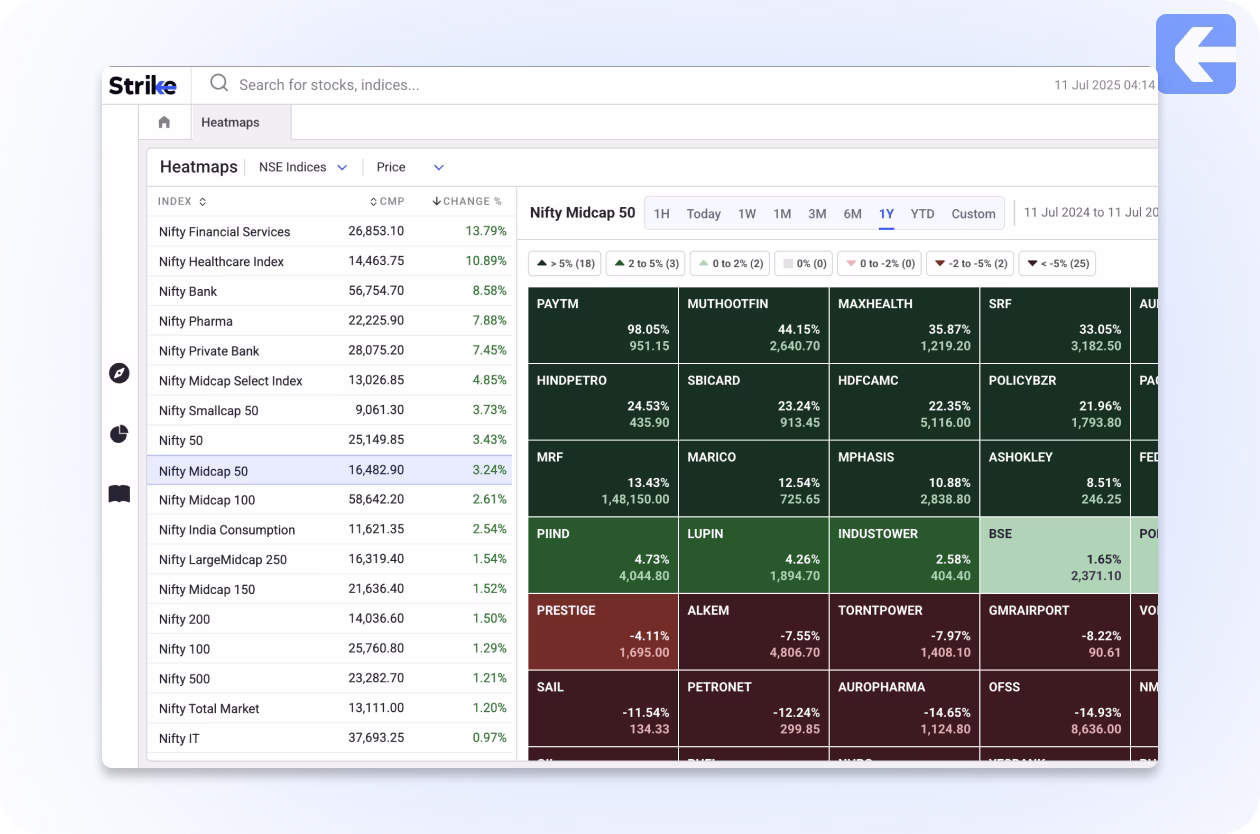
Task: Click the search magnifier icon
Action: pos(219,84)
